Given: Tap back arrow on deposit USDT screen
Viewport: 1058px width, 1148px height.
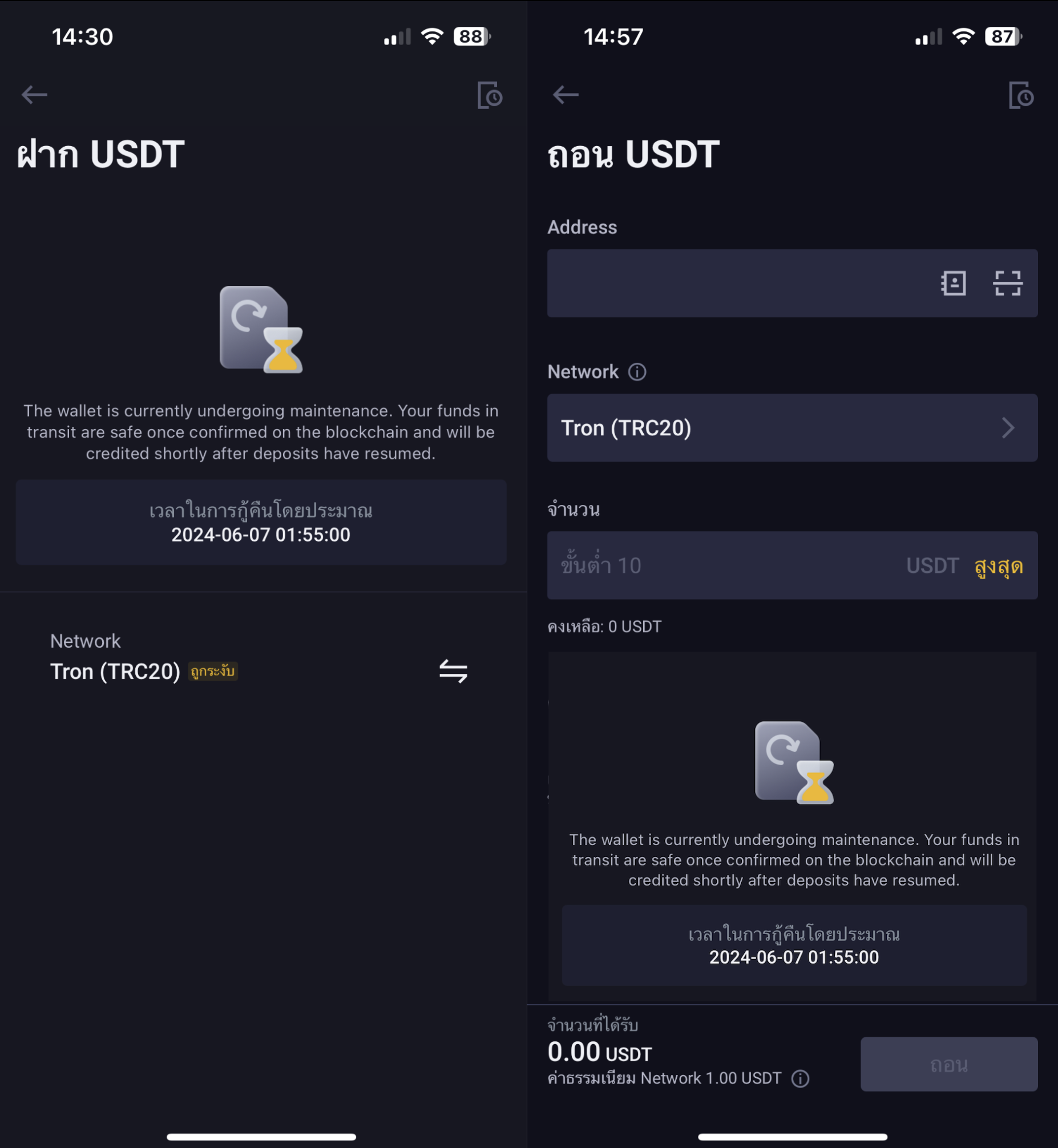Looking at the screenshot, I should click(34, 95).
